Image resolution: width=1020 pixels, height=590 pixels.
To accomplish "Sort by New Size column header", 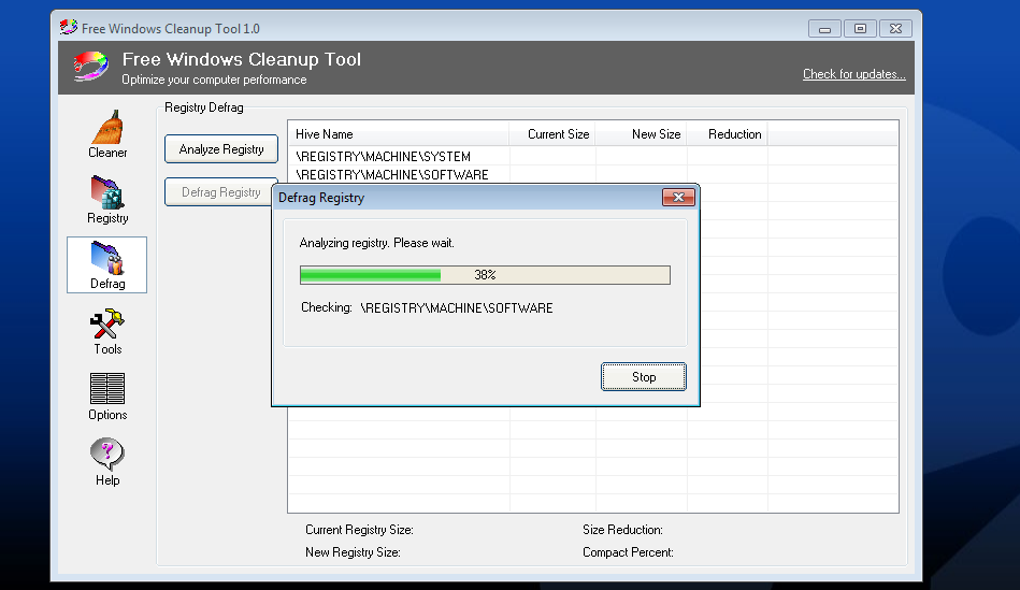I will (641, 134).
